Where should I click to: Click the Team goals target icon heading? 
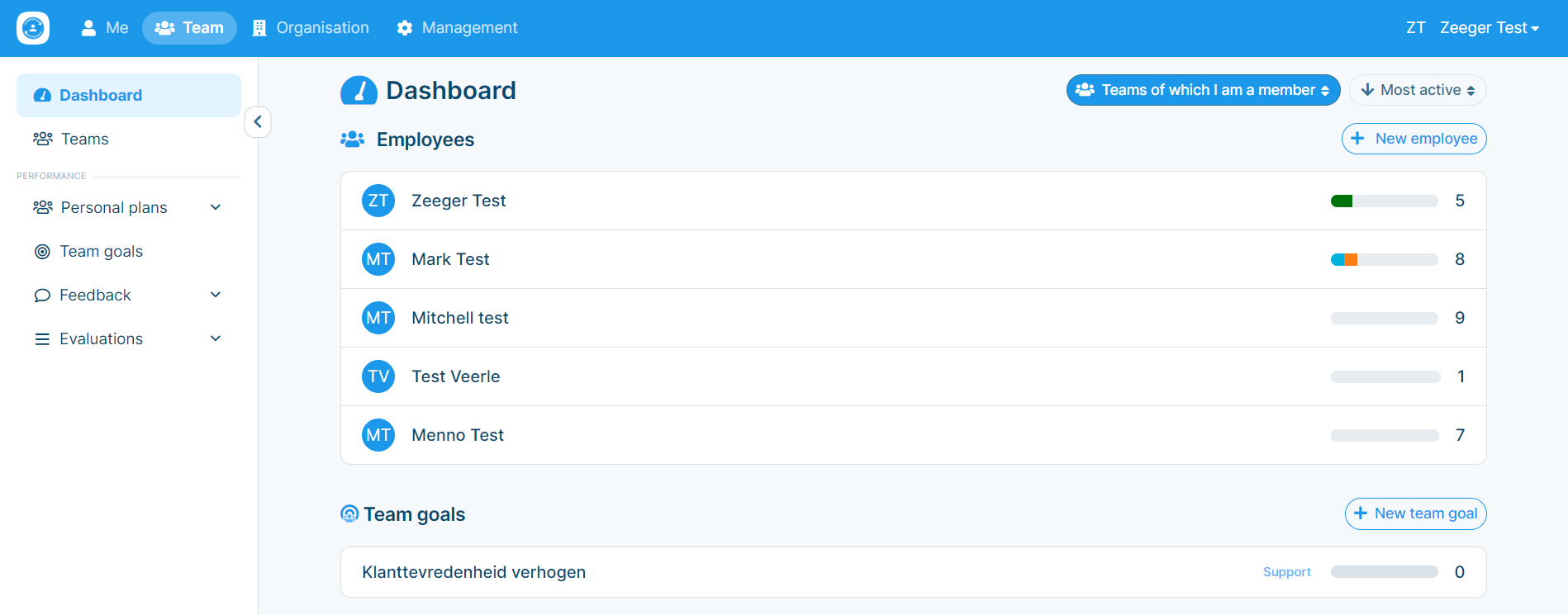point(349,514)
